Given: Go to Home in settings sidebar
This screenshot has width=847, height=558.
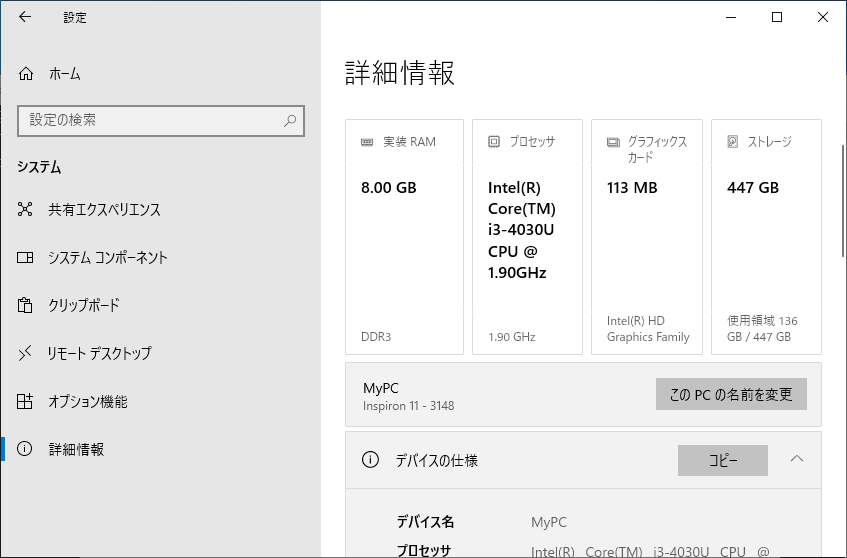Looking at the screenshot, I should click(26, 74).
